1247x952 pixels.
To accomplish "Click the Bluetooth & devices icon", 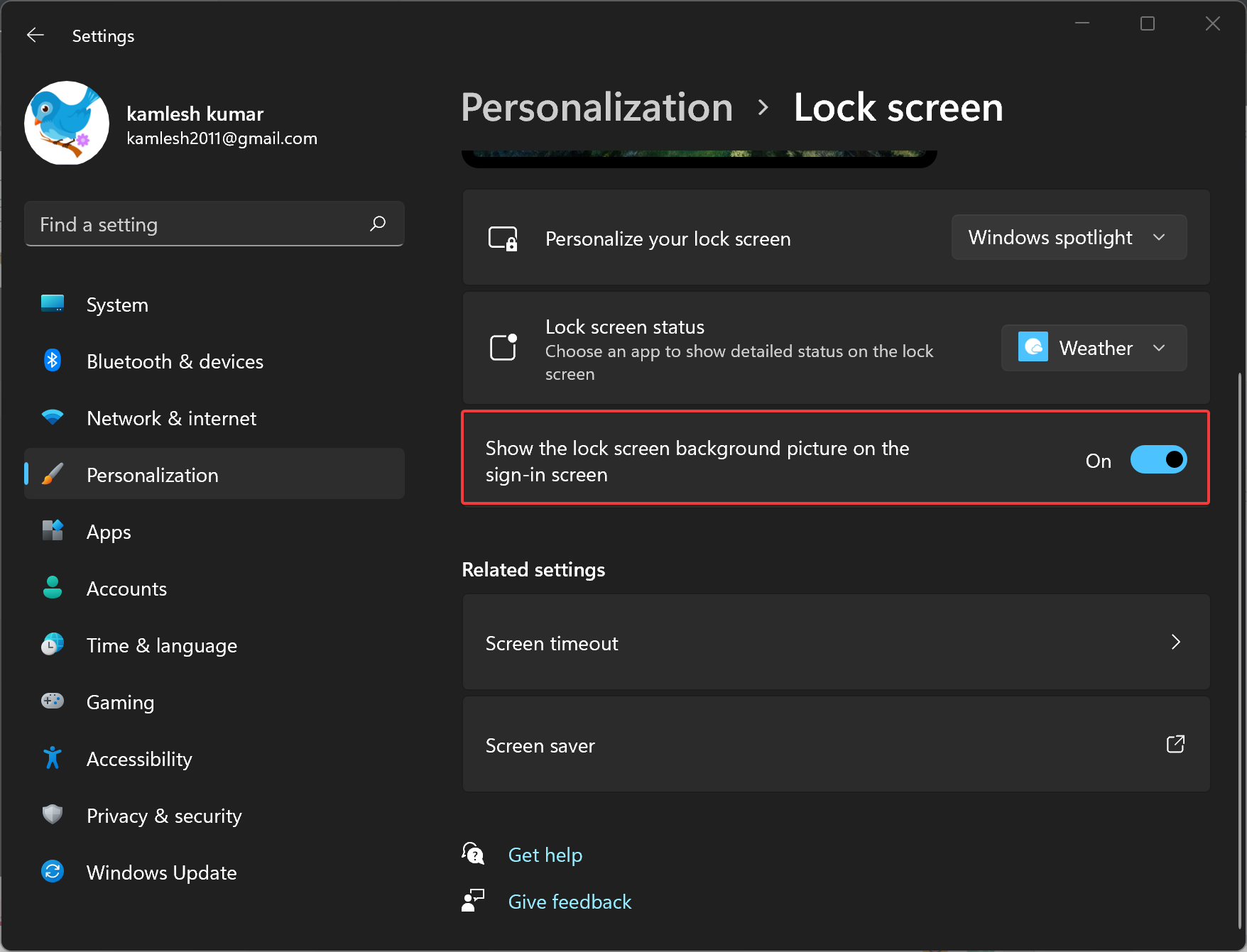I will click(x=52, y=361).
